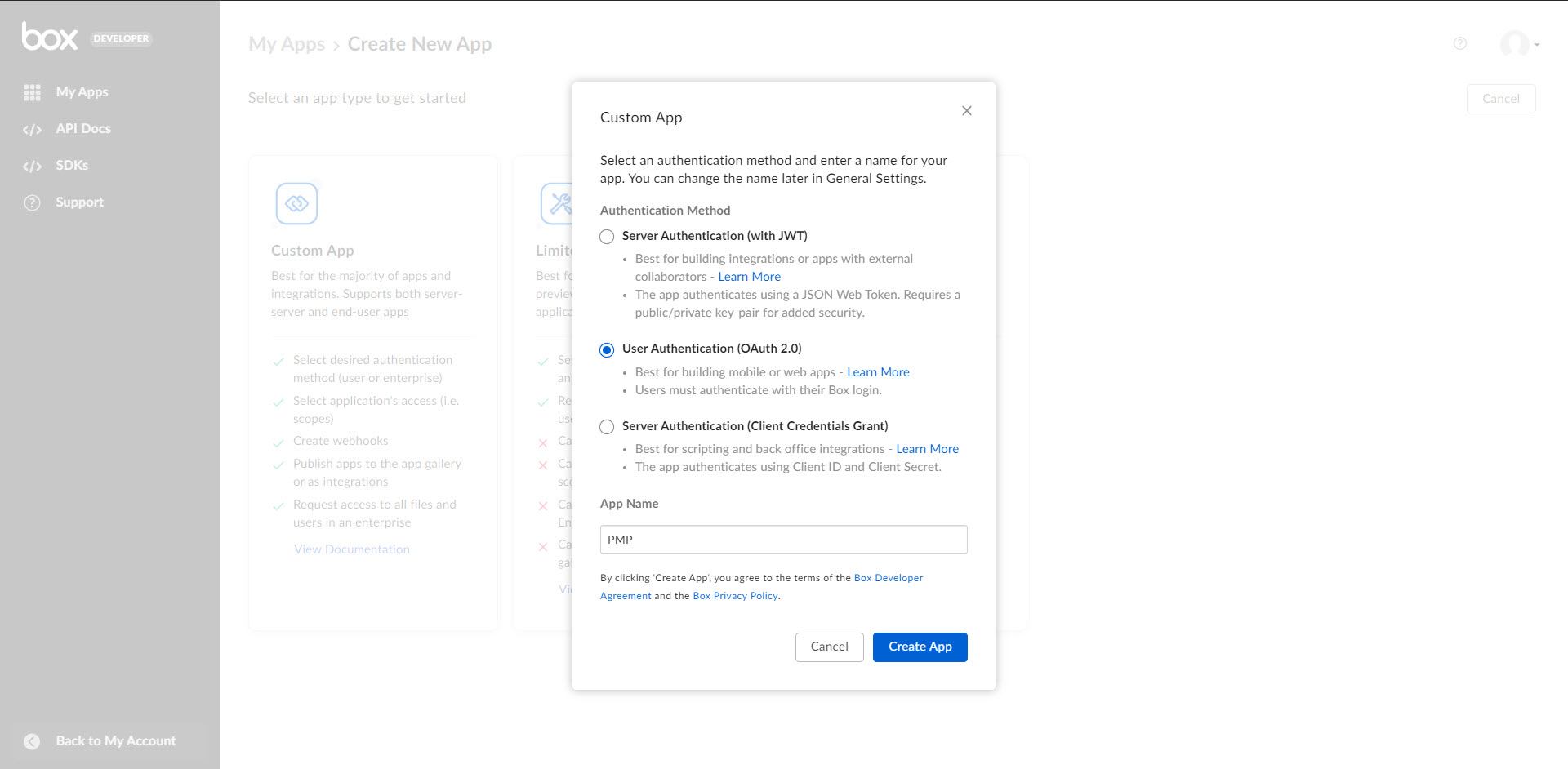Click the Custom App card icon
The height and width of the screenshot is (769, 1568).
coord(296,203)
